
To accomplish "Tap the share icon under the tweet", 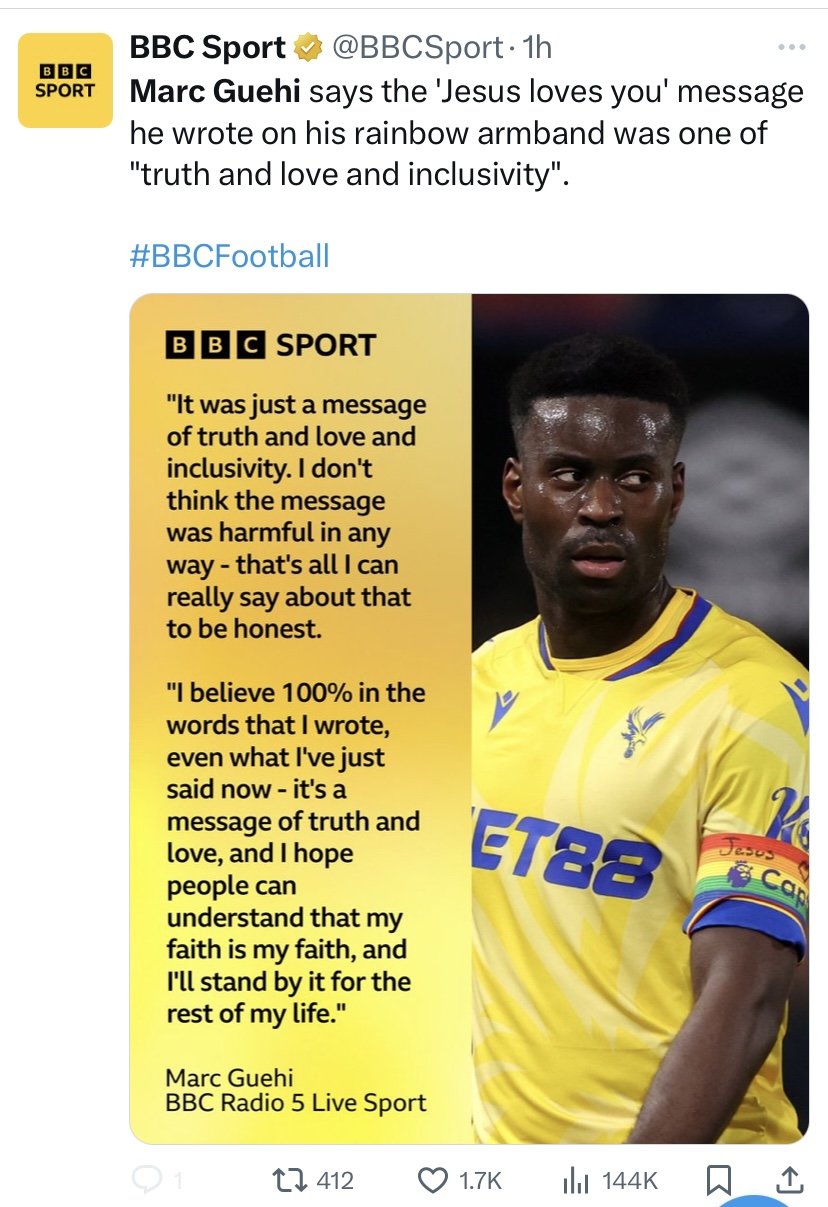I will coord(790,1181).
